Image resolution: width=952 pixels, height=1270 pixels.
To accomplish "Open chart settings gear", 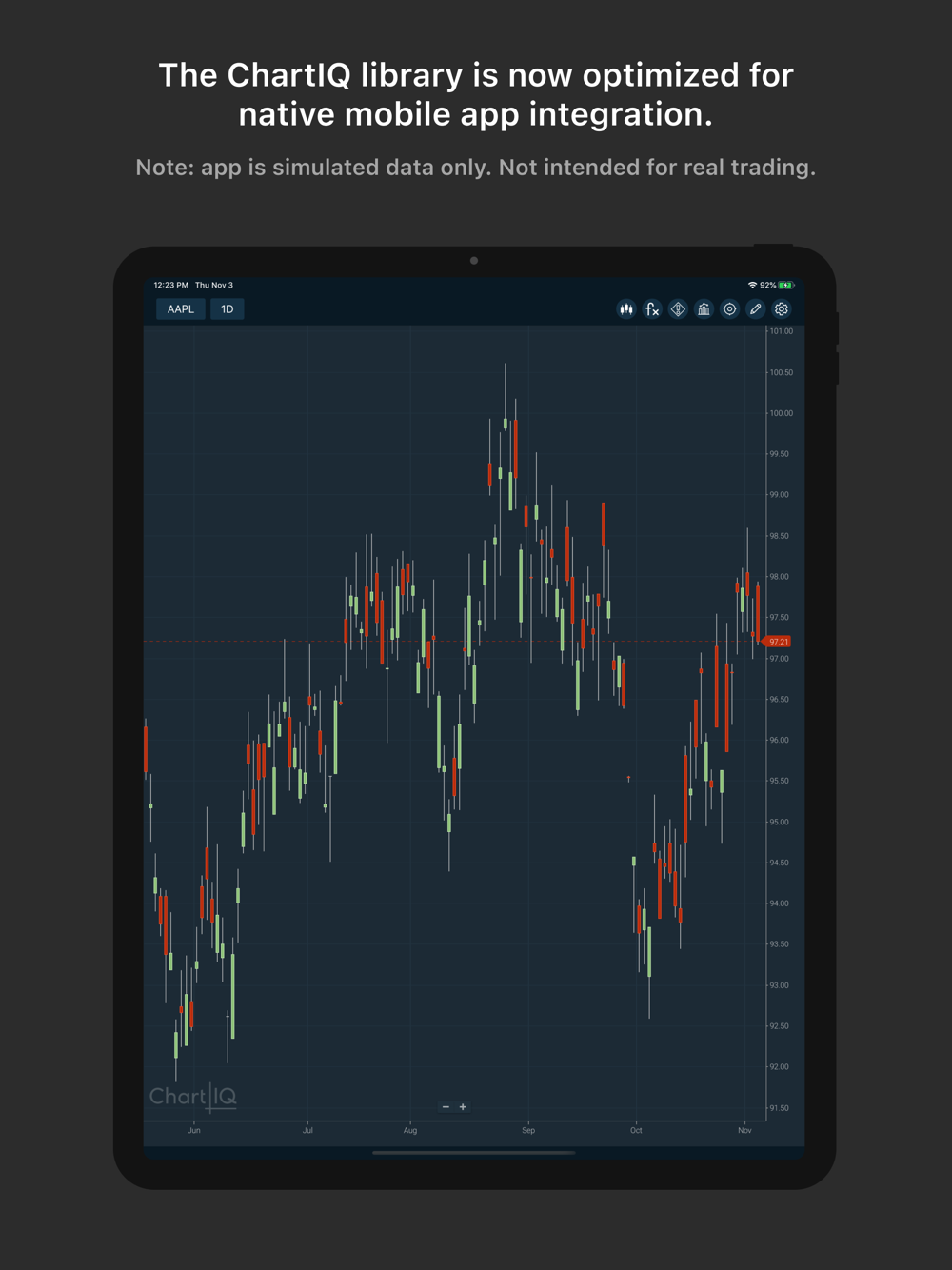I will [782, 309].
